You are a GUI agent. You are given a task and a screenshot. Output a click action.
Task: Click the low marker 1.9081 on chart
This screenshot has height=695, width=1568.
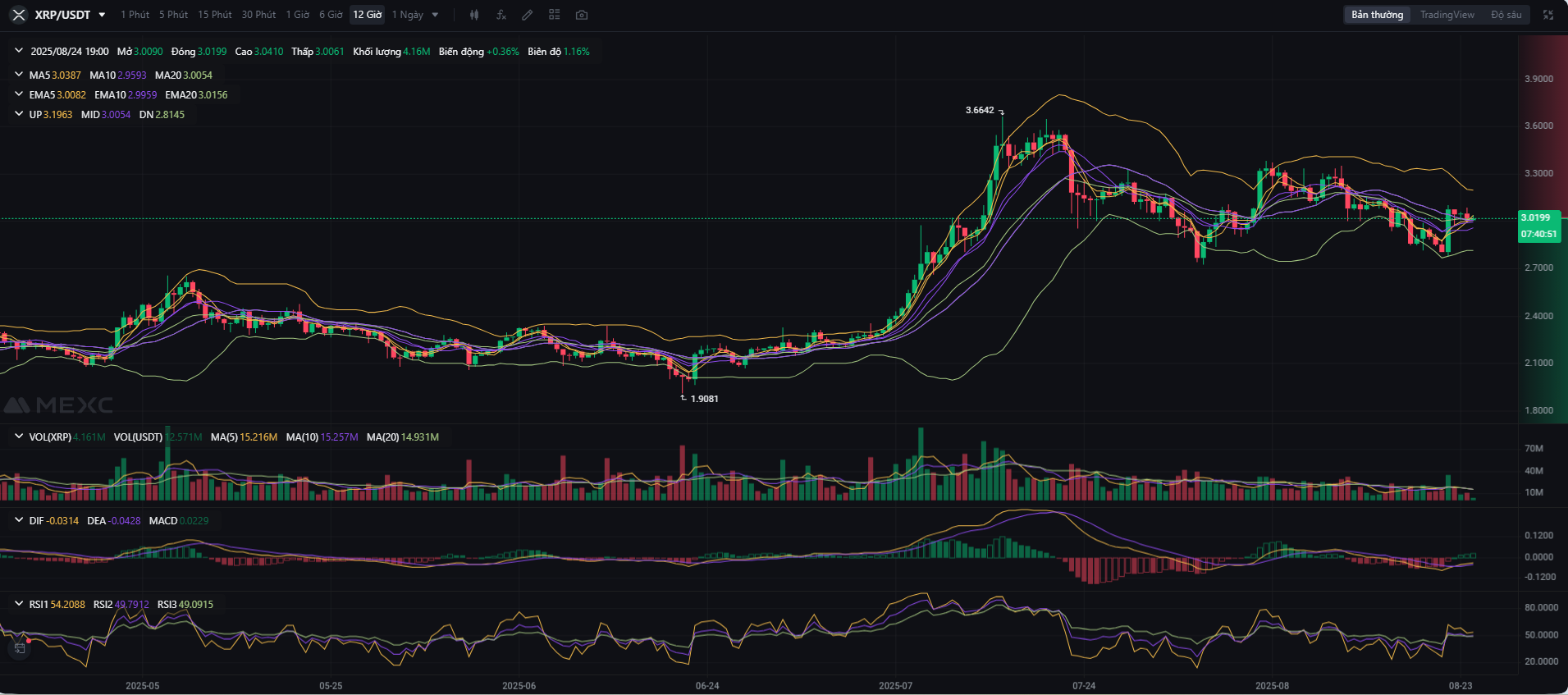[705, 399]
